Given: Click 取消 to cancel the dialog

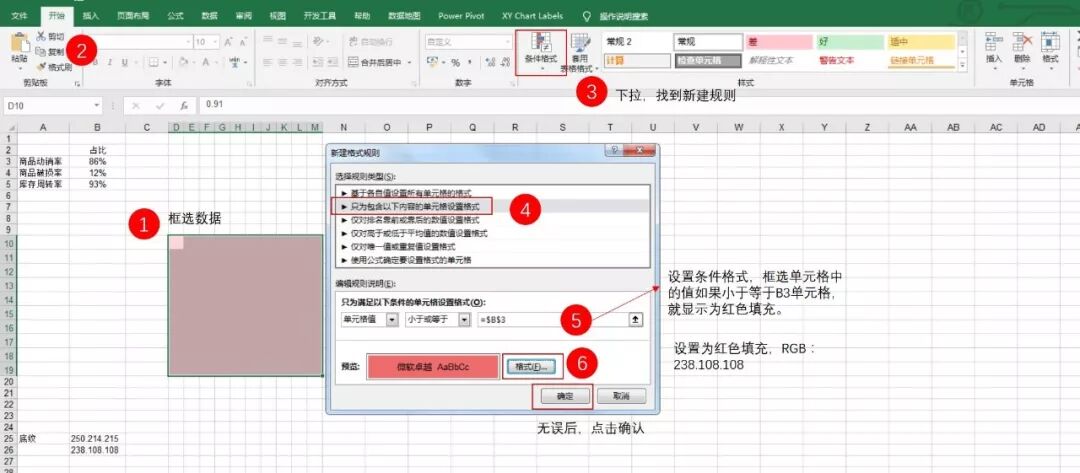Looking at the screenshot, I should click(621, 397).
